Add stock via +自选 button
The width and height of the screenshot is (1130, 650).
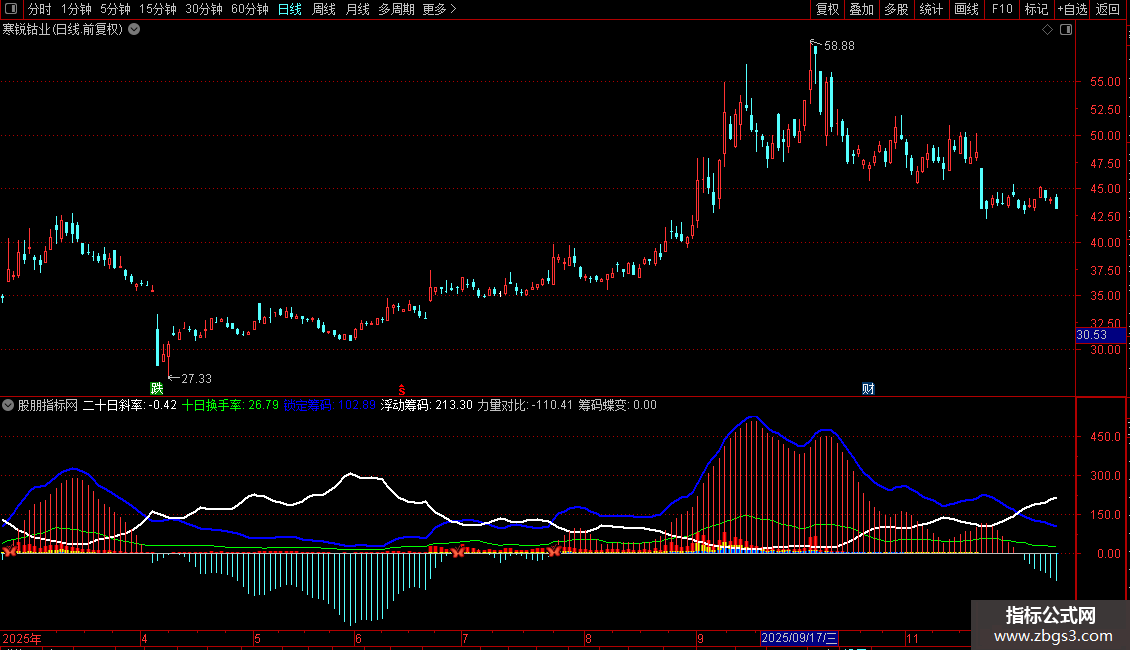(1072, 10)
